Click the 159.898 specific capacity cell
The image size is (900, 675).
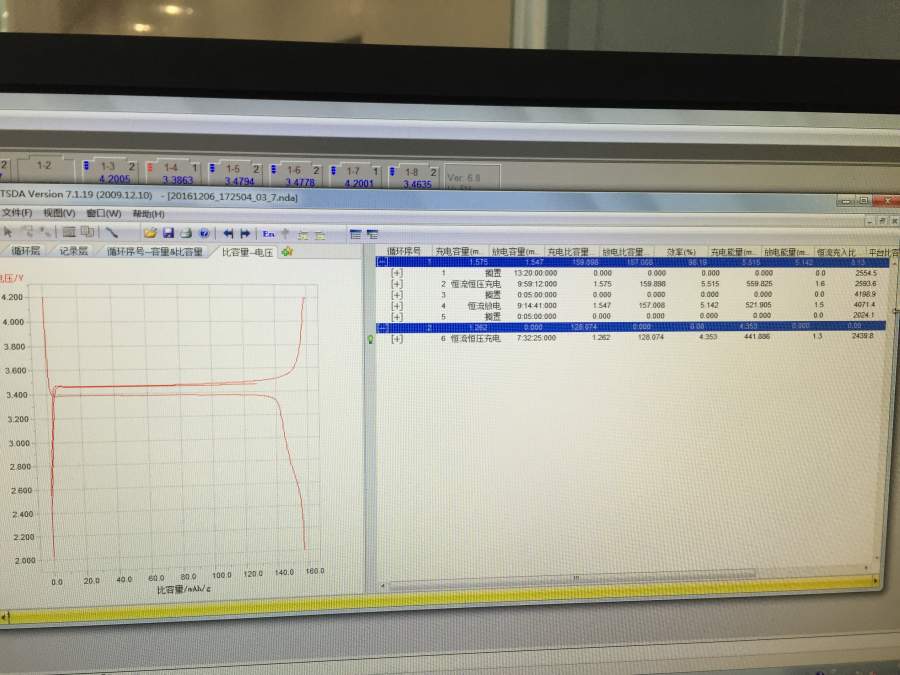click(x=652, y=284)
